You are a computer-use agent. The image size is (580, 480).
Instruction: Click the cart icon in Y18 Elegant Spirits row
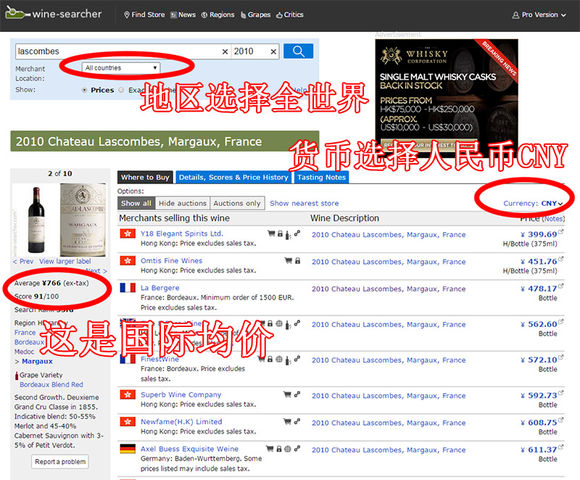(x=271, y=233)
